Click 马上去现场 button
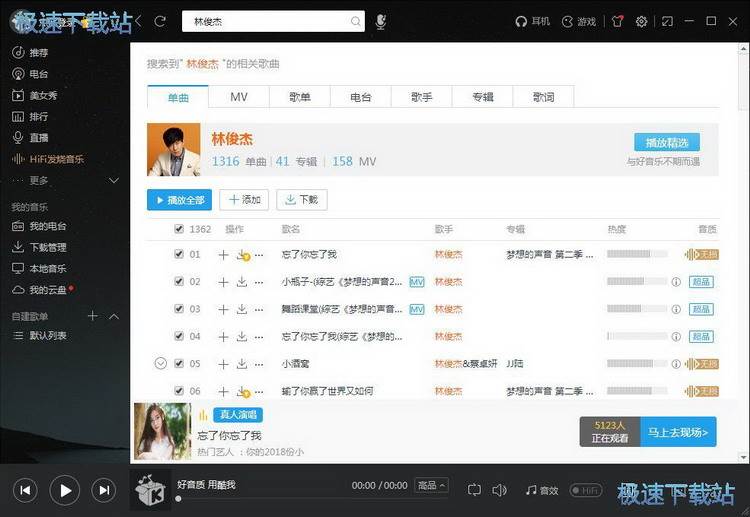The width and height of the screenshot is (750, 517). (x=678, y=432)
